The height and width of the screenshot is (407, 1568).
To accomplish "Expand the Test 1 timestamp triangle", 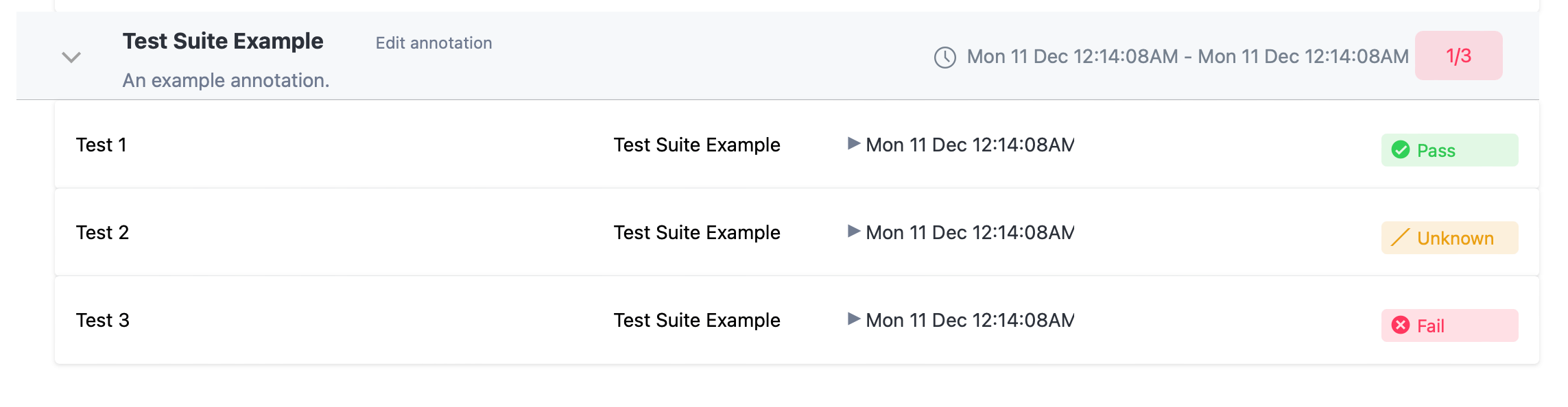I will pyautogui.click(x=853, y=144).
